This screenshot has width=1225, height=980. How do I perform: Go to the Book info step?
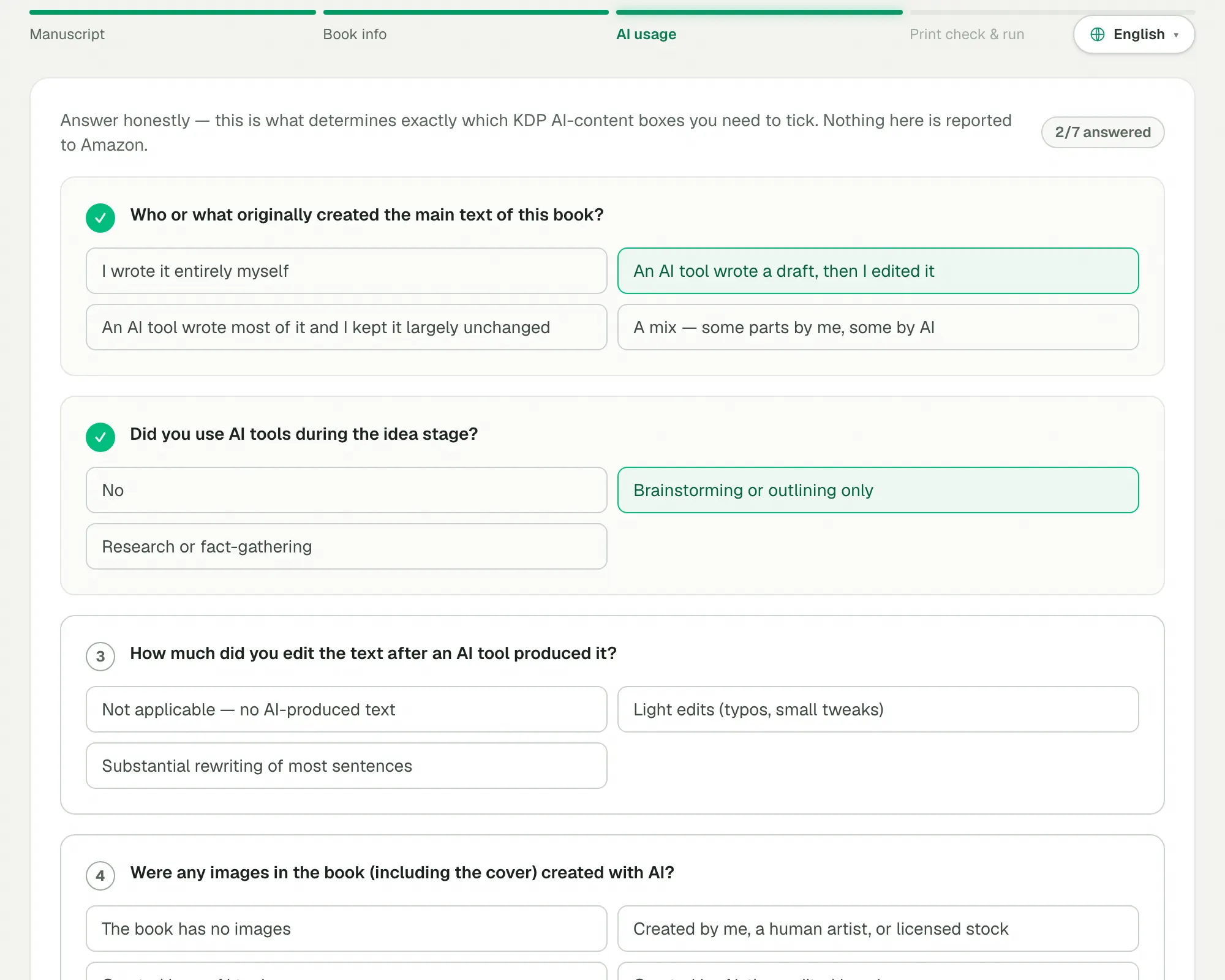pos(355,34)
